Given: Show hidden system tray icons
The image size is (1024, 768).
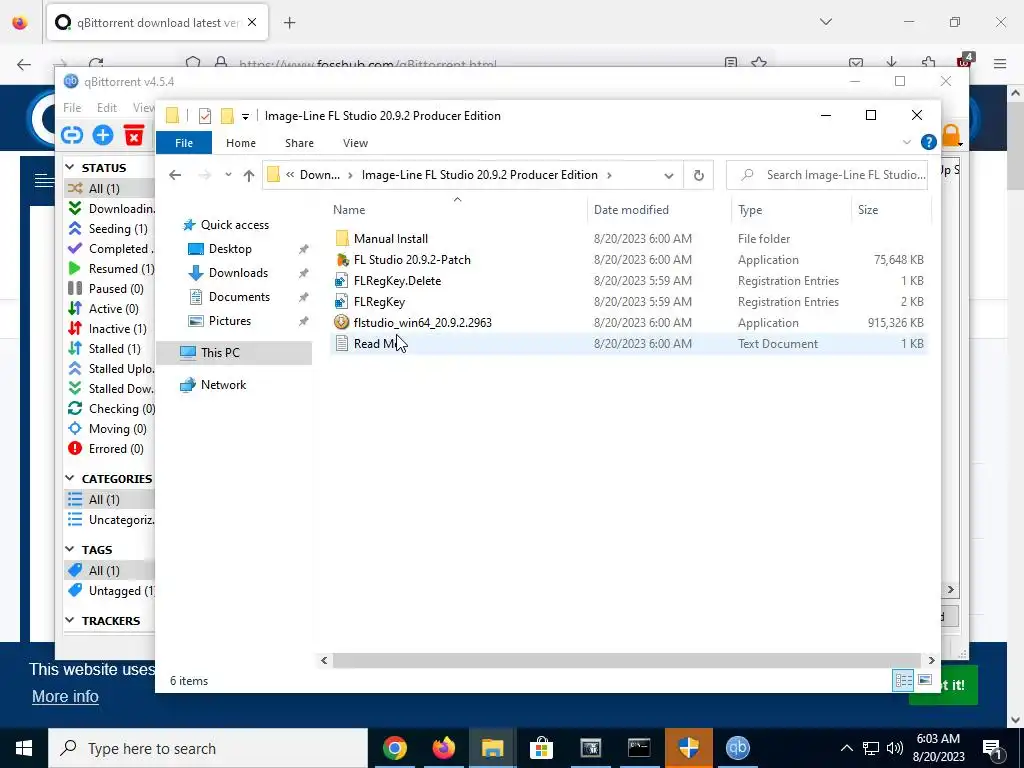Looking at the screenshot, I should coord(846,748).
